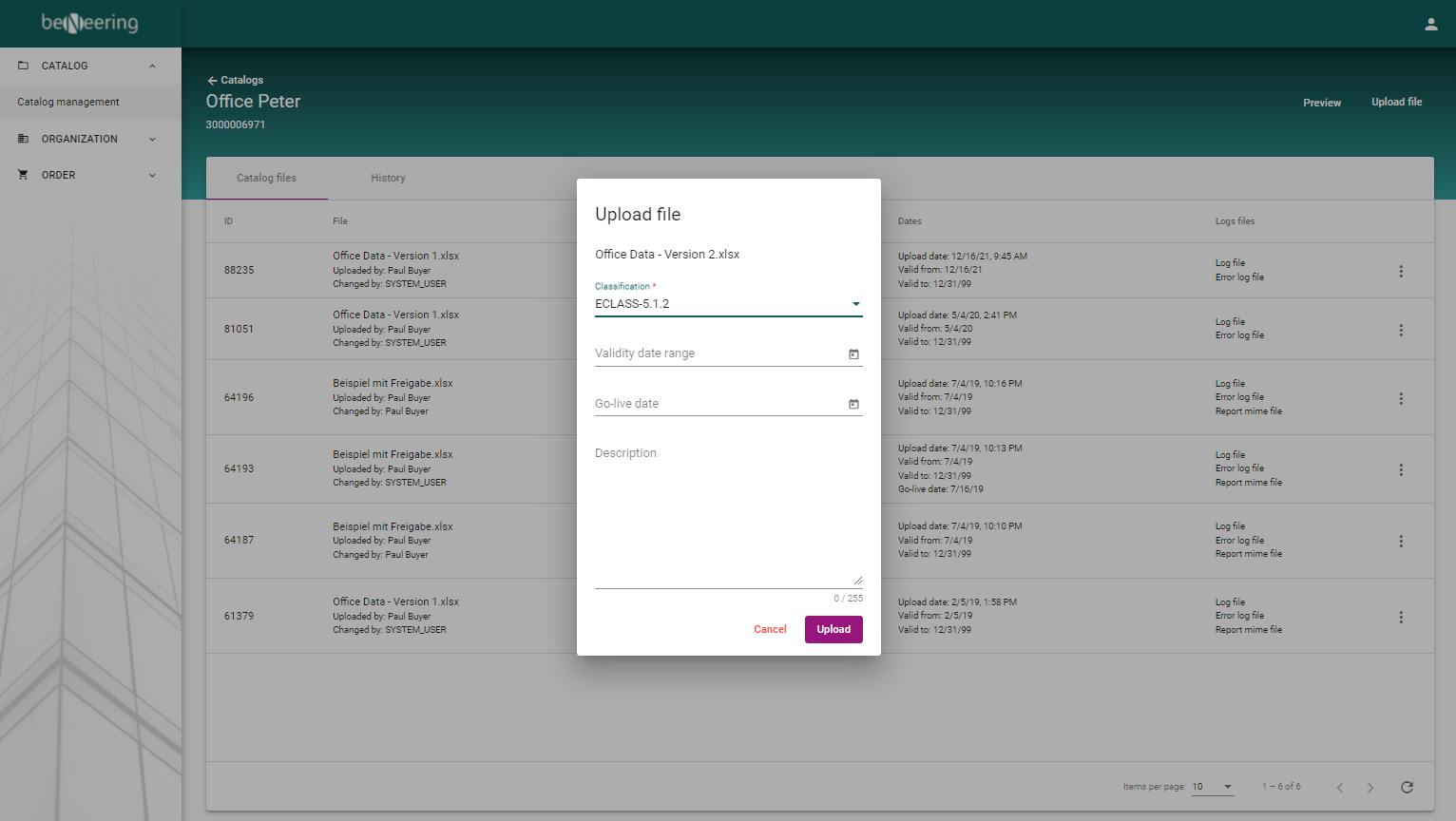The height and width of the screenshot is (821, 1456).
Task: Open more options for catalog 64196
Action: coord(1400,399)
